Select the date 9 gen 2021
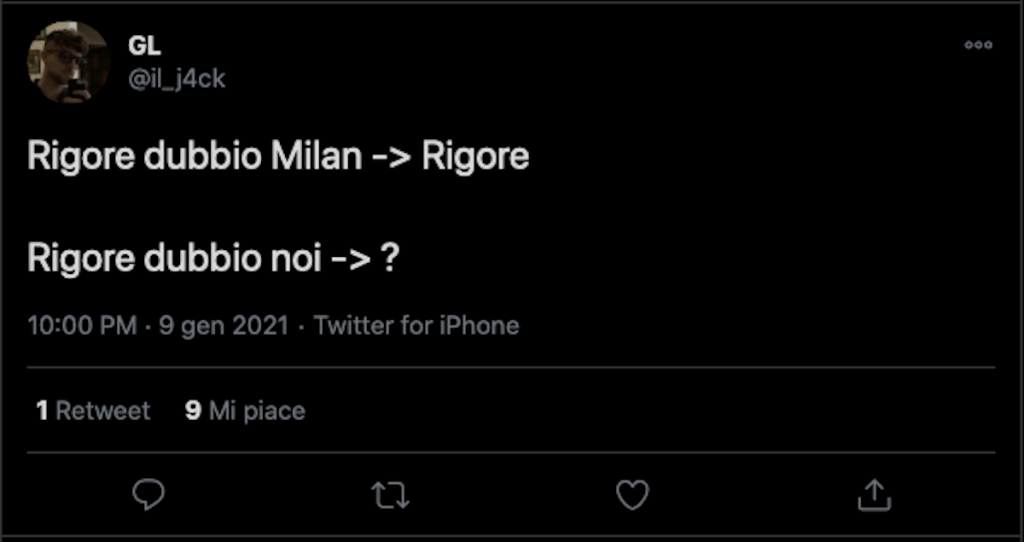 pos(224,326)
